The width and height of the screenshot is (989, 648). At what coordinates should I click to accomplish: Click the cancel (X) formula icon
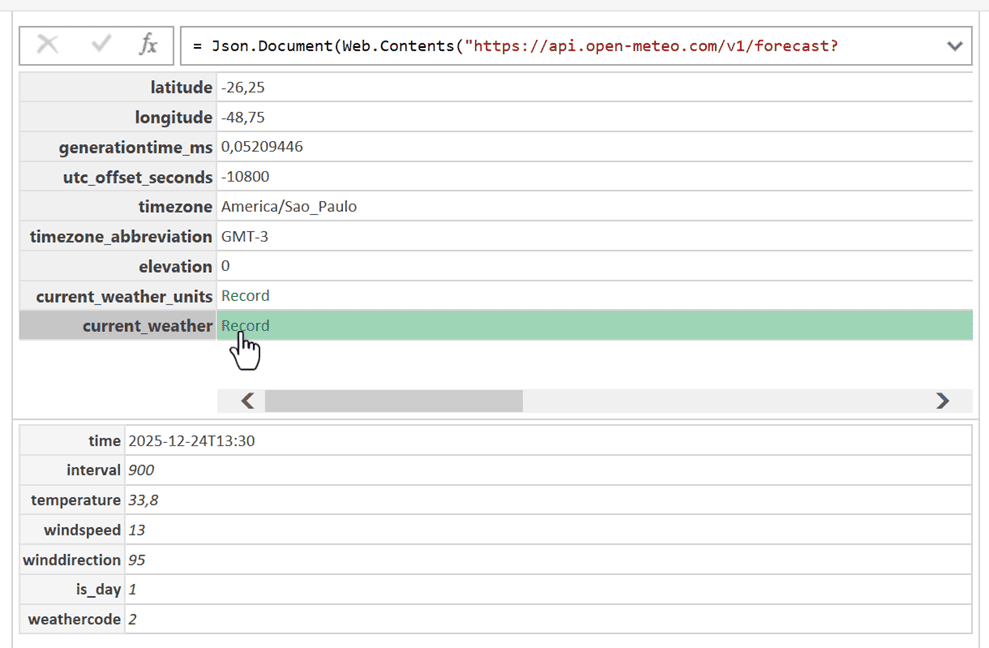coord(47,45)
